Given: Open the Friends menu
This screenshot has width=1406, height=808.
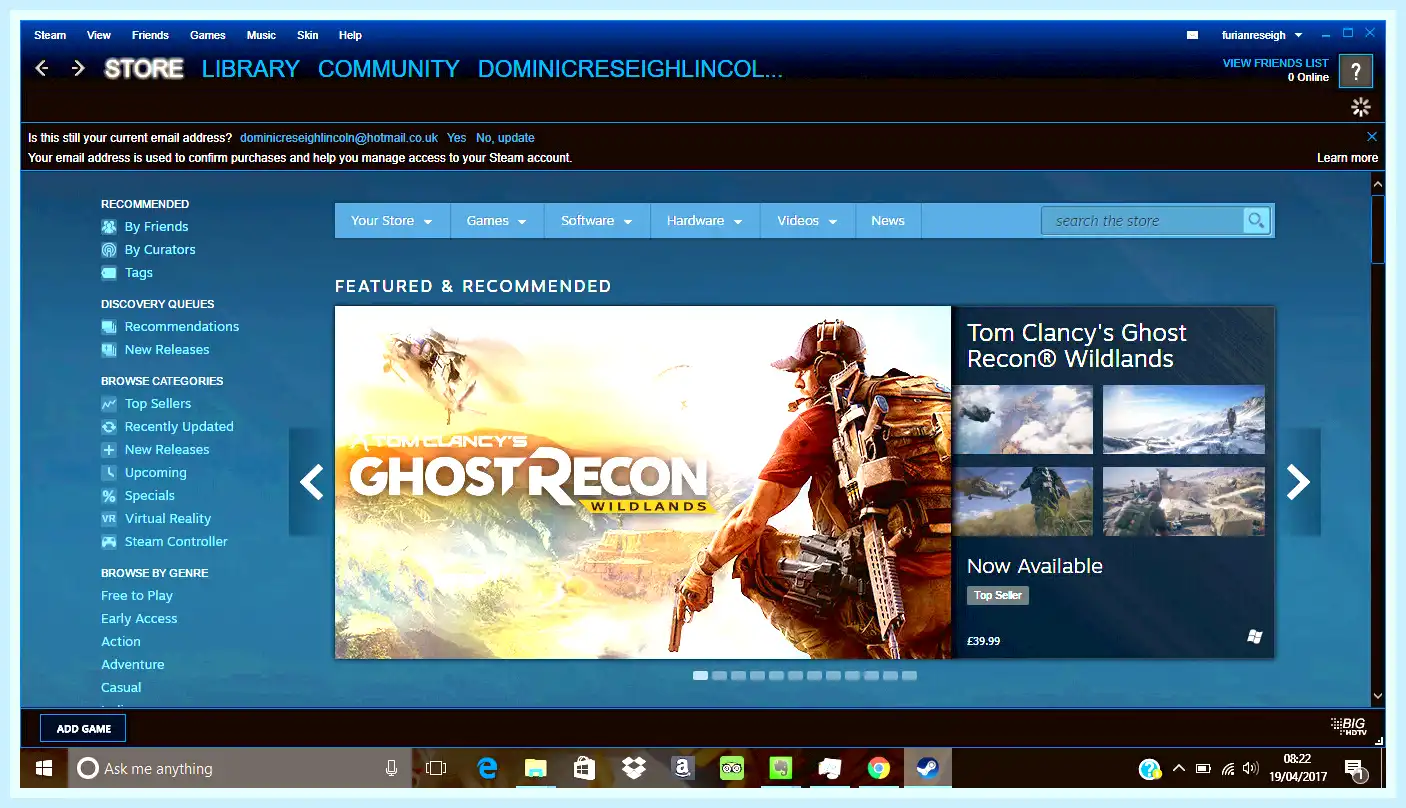Looking at the screenshot, I should coord(150,35).
